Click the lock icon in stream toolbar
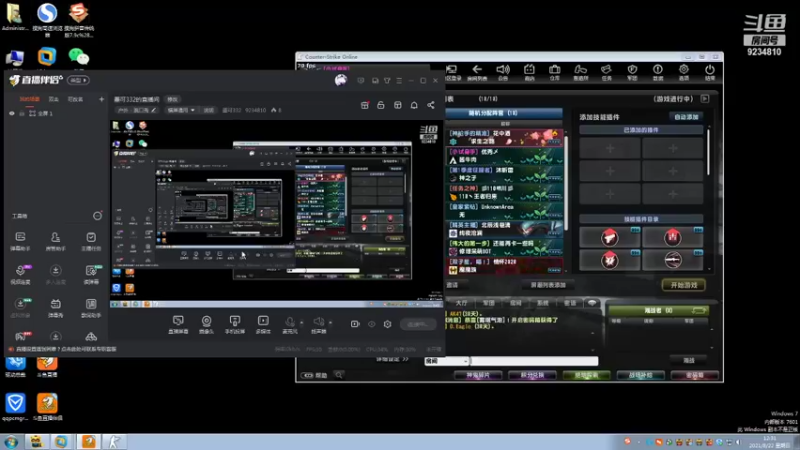The image size is (800, 450). coord(381,105)
